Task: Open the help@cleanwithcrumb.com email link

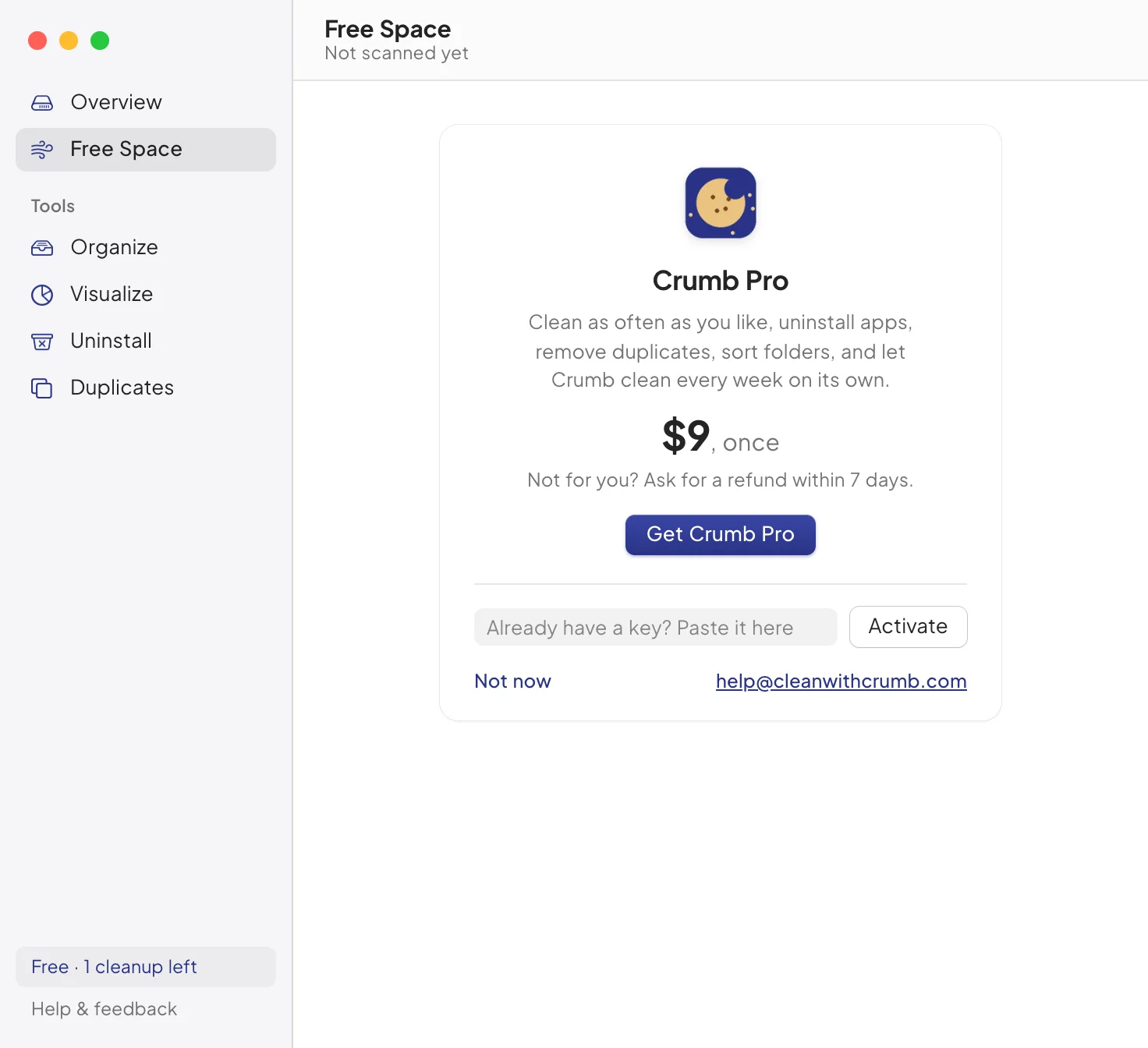Action: click(x=842, y=681)
